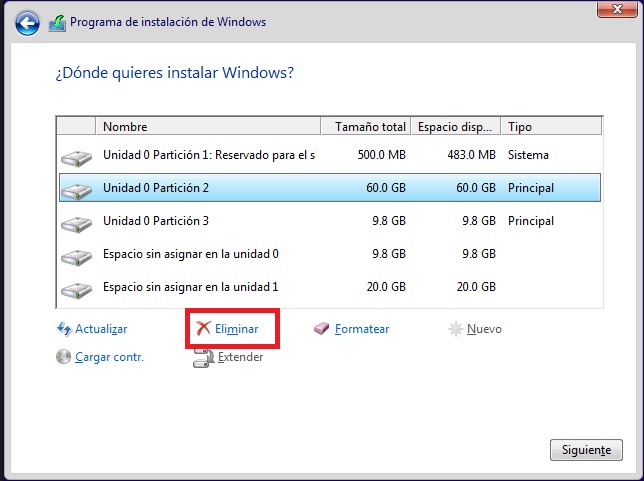Create a new partition with Nuevo

coord(484,329)
